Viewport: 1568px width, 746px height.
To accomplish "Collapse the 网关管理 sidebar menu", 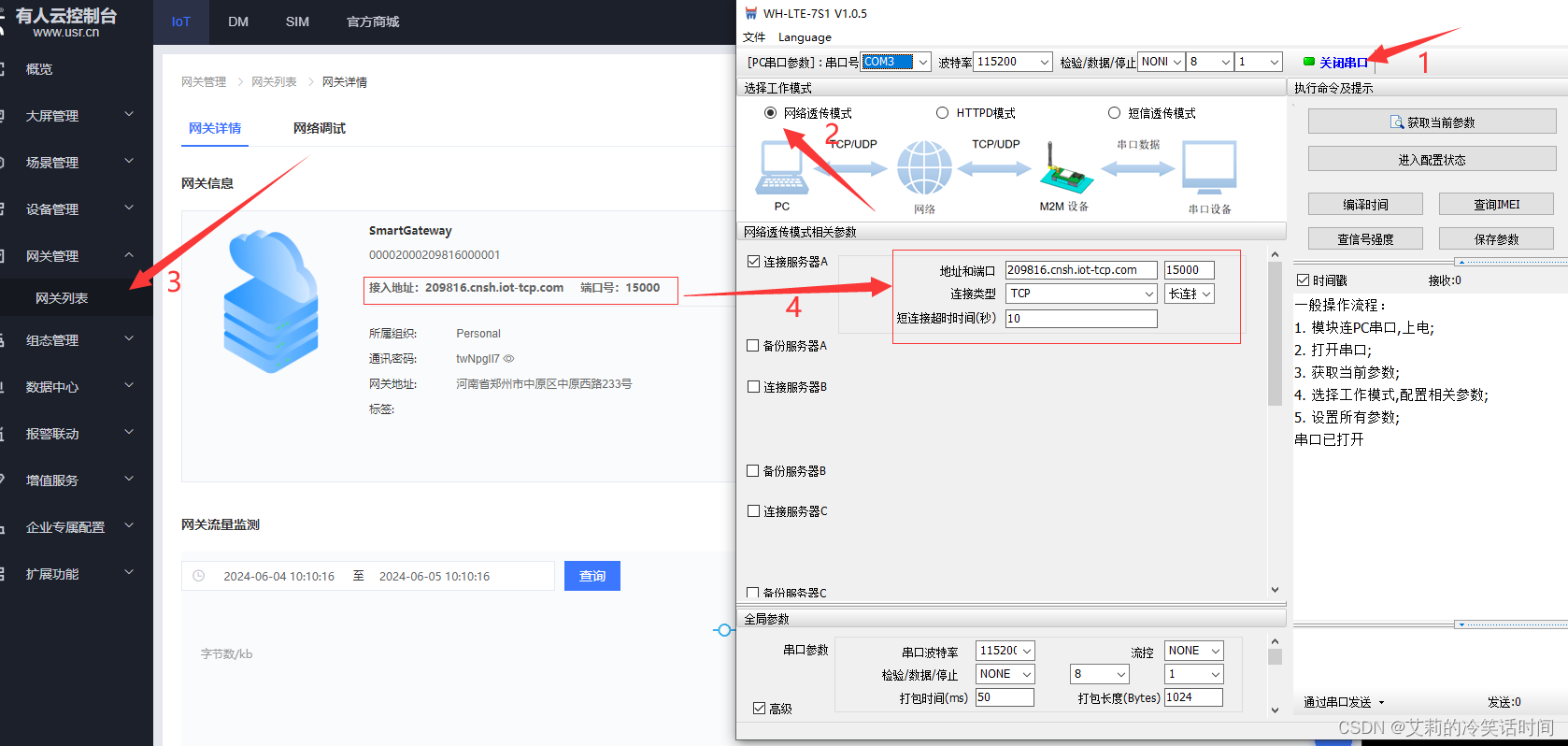I will tap(77, 255).
